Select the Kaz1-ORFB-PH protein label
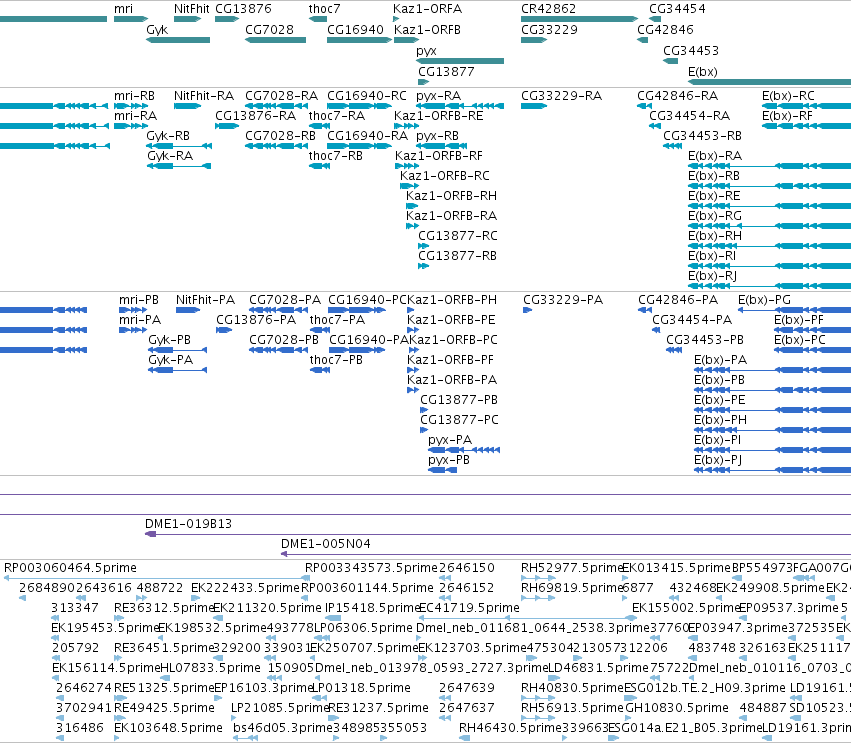 pyautogui.click(x=452, y=300)
